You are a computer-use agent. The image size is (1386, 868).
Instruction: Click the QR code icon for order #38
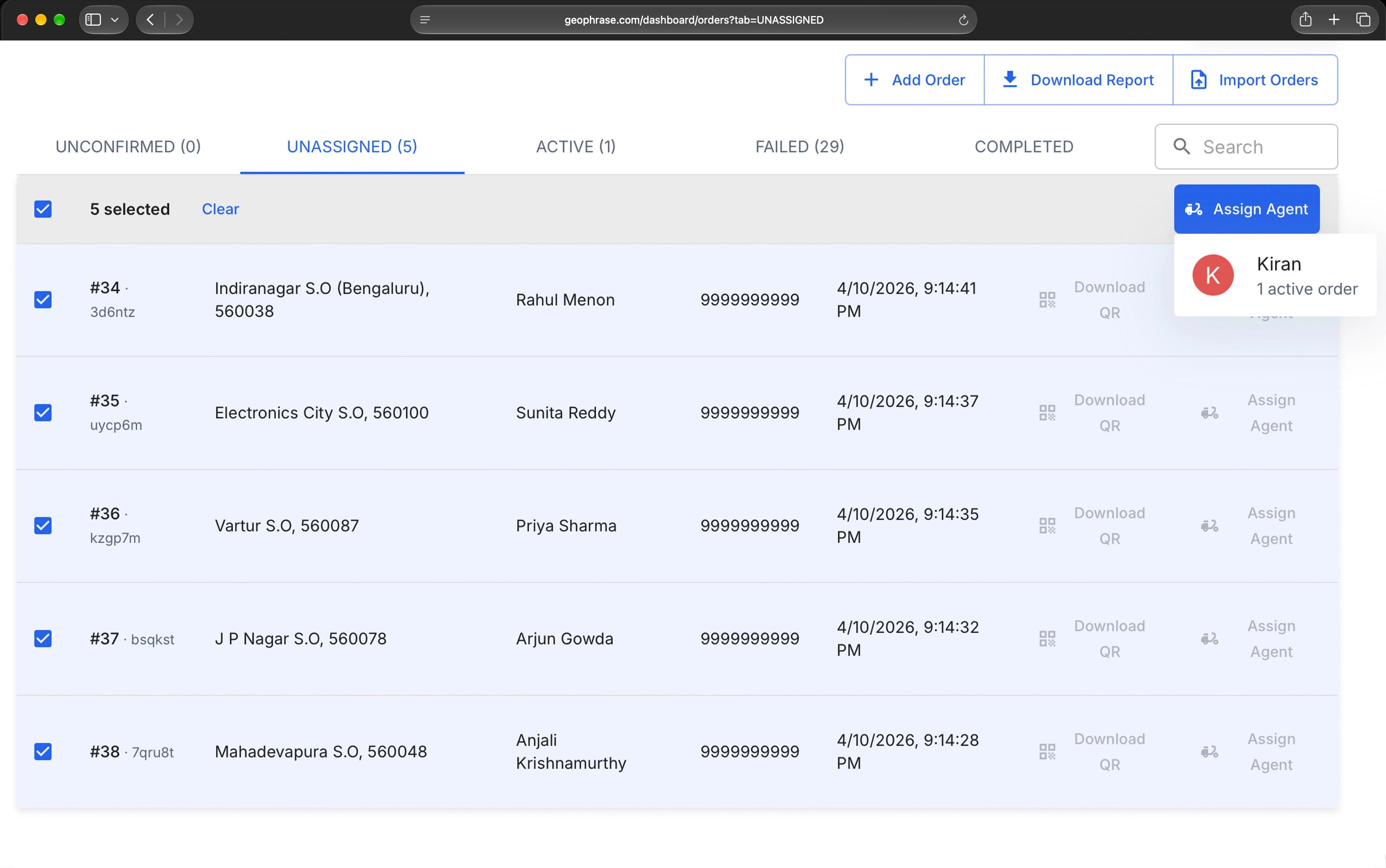tap(1047, 752)
